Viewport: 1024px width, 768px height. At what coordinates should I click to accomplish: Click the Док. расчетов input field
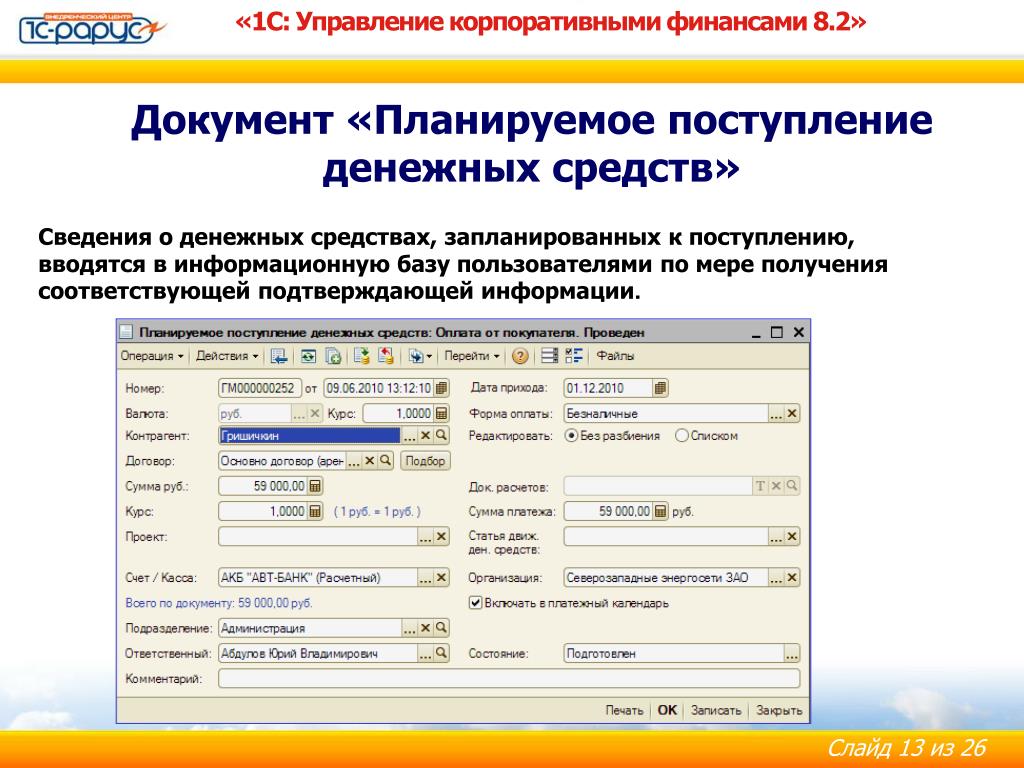click(658, 486)
